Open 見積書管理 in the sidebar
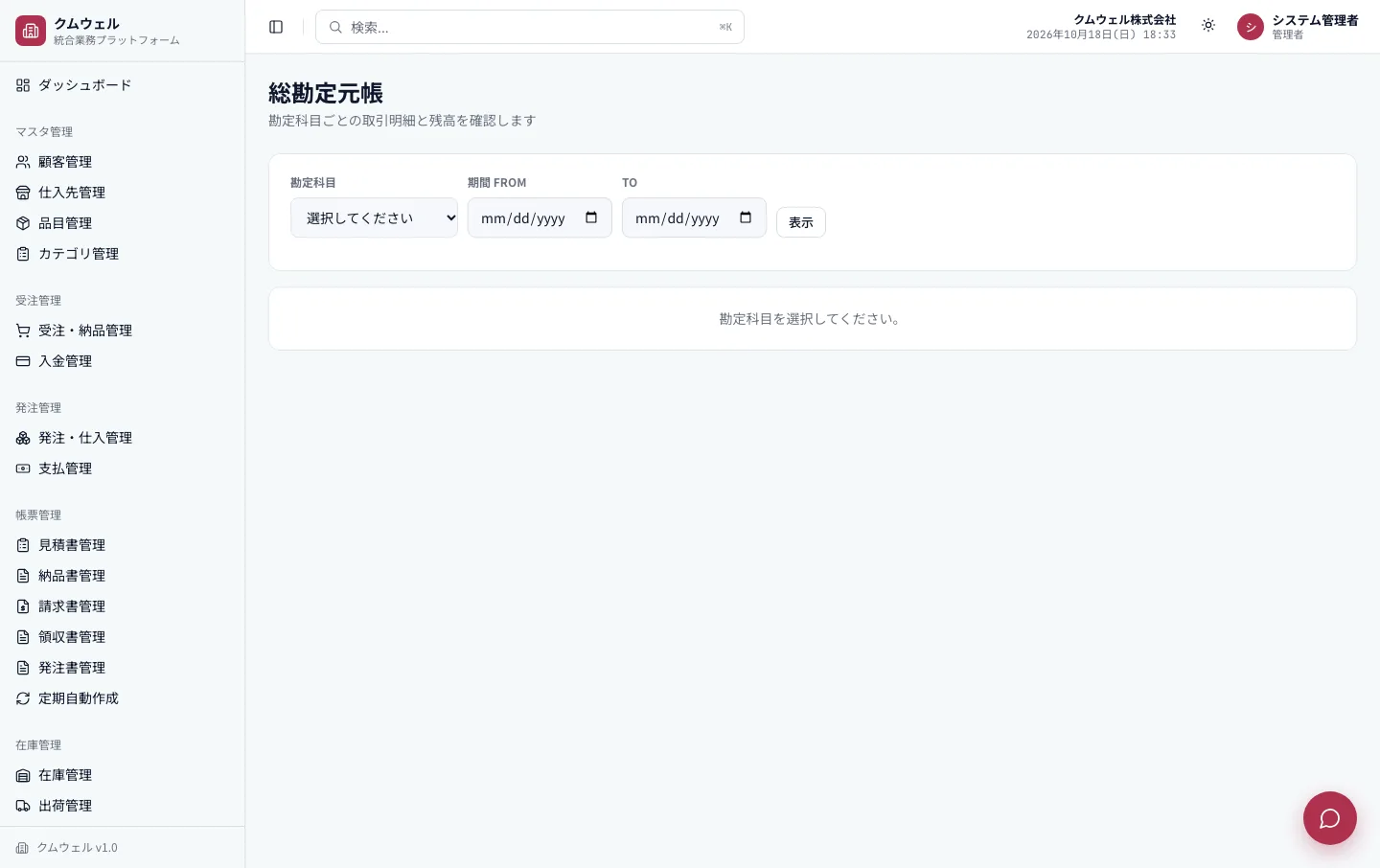 122,545
